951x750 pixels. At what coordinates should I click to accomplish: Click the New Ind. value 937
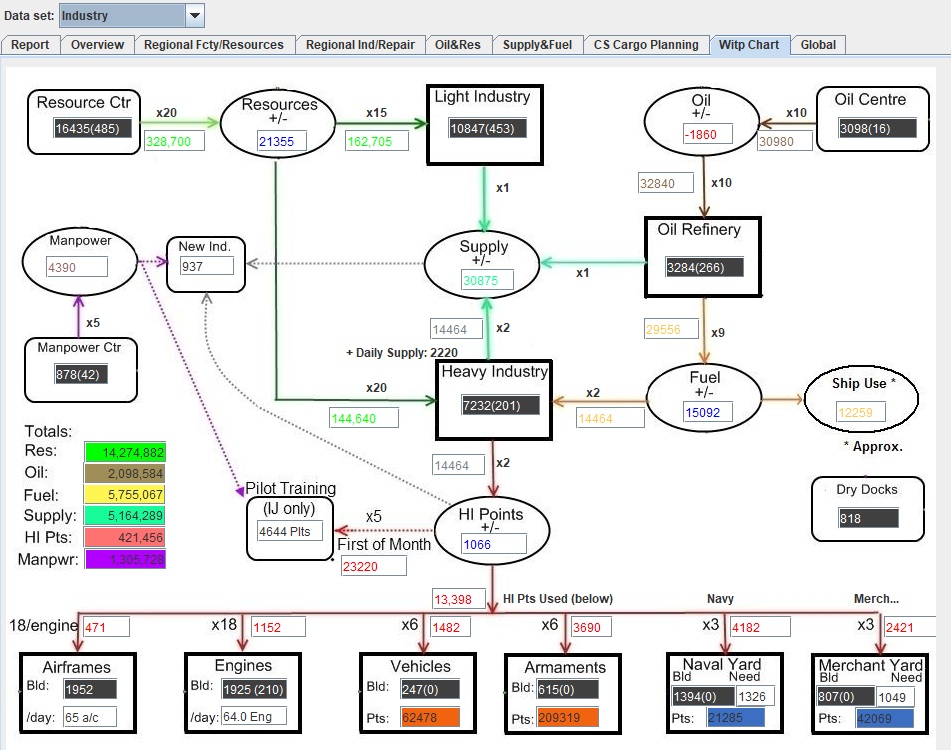click(x=207, y=266)
